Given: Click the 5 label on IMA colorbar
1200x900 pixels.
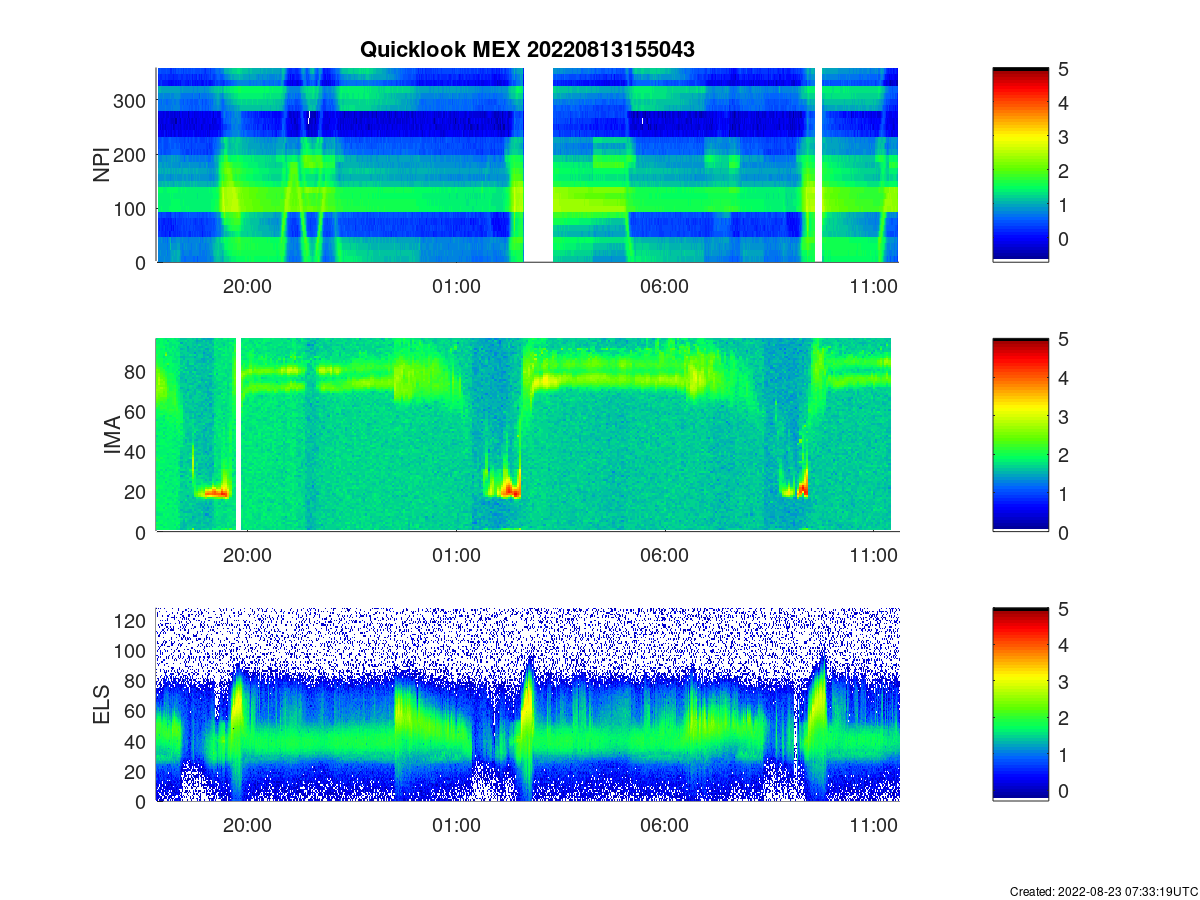Looking at the screenshot, I should [1063, 339].
